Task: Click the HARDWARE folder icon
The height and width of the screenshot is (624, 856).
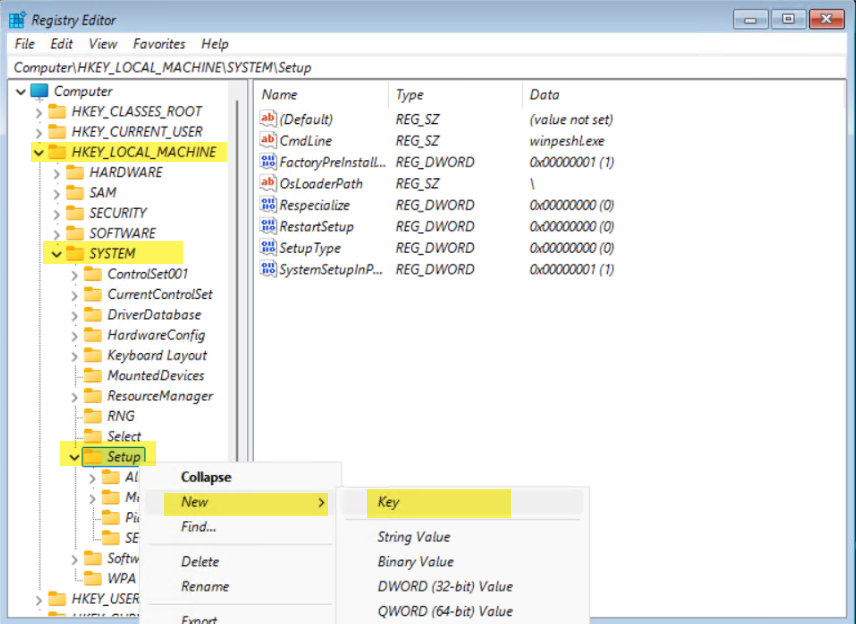Action: [x=75, y=172]
